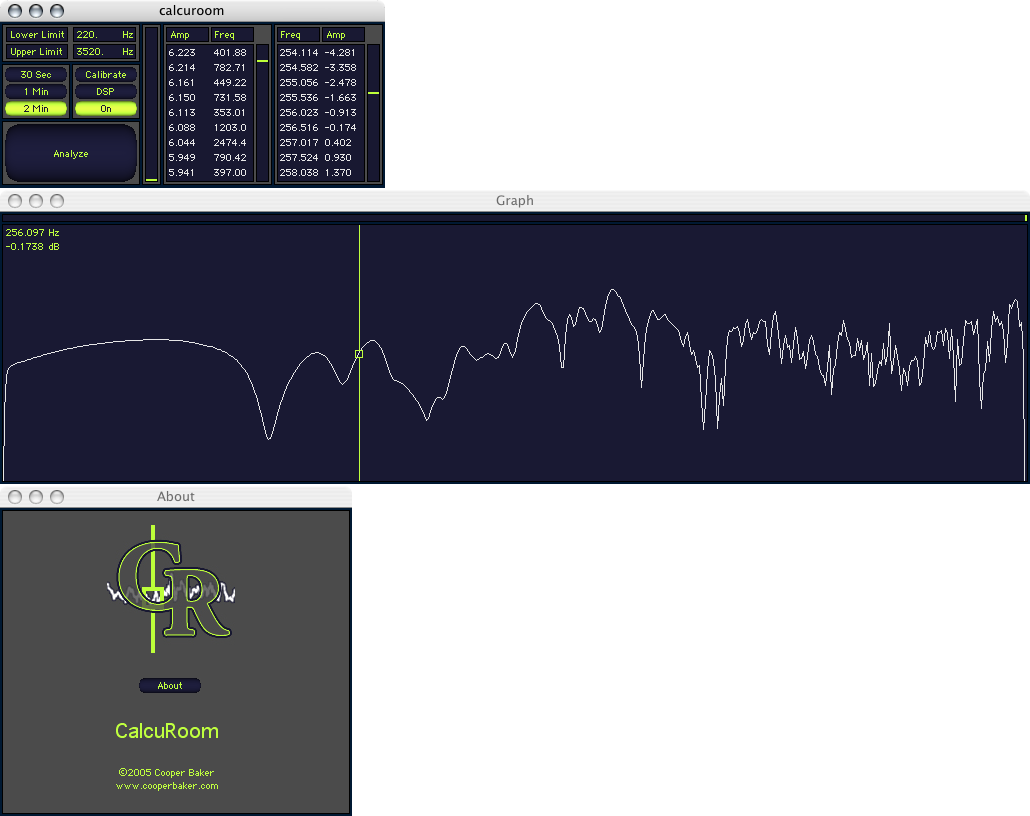Select the 1 Min duration option

36,91
